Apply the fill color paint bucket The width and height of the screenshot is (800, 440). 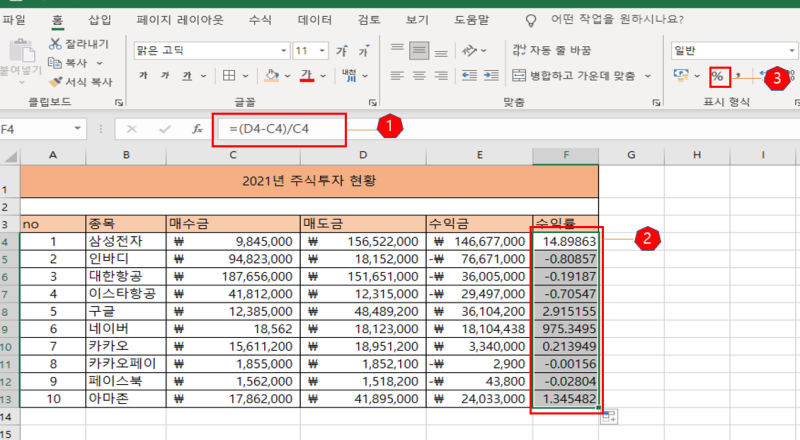(271, 76)
